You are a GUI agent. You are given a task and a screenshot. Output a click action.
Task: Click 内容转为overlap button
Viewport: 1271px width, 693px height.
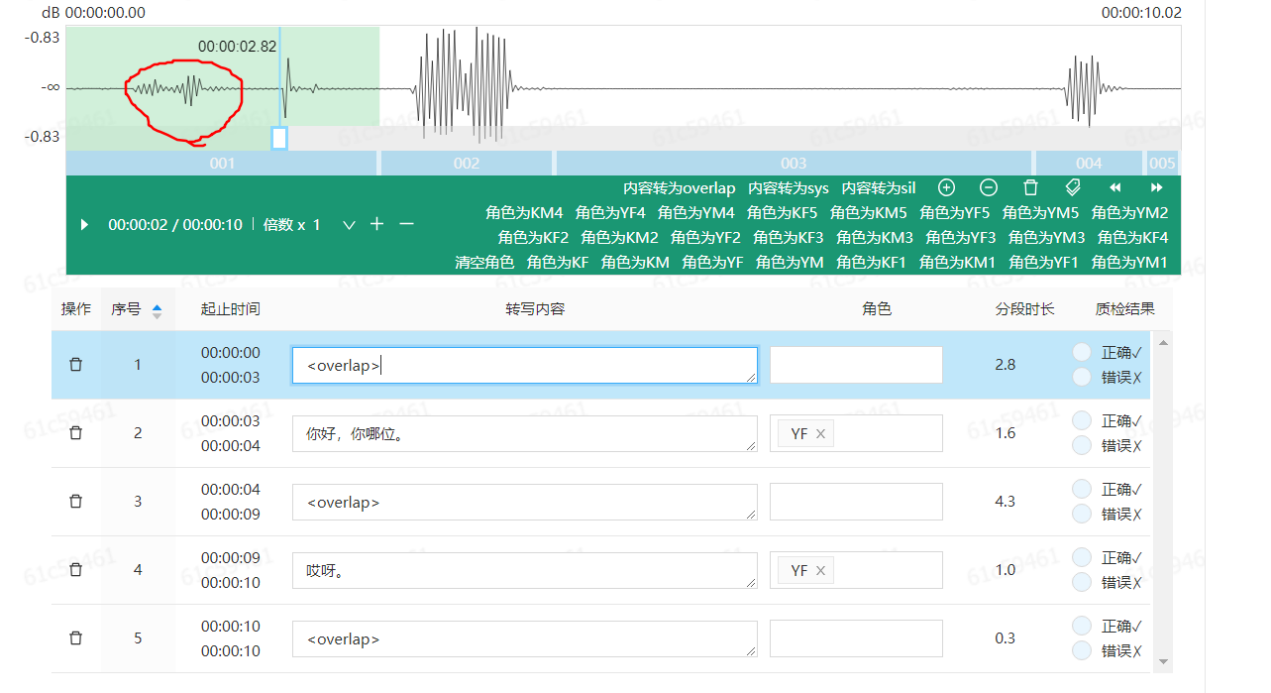point(678,188)
